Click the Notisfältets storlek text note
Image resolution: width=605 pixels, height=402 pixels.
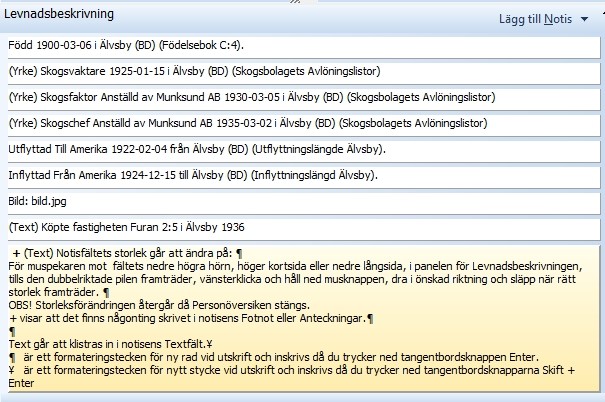point(304,318)
